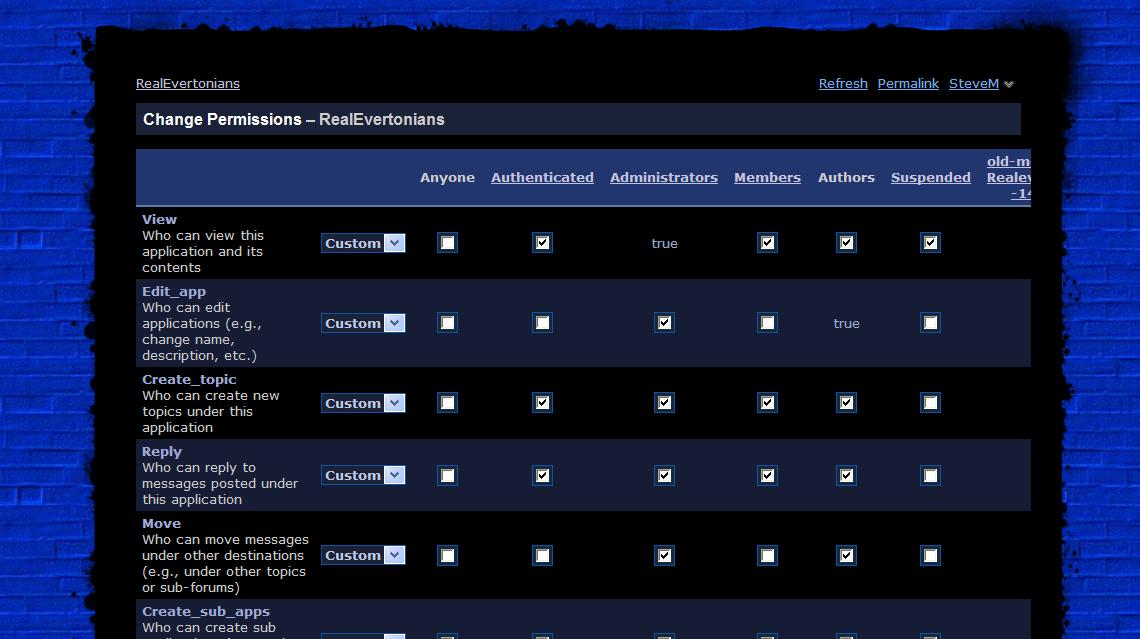
Task: Click the Refresh link
Action: tap(843, 84)
